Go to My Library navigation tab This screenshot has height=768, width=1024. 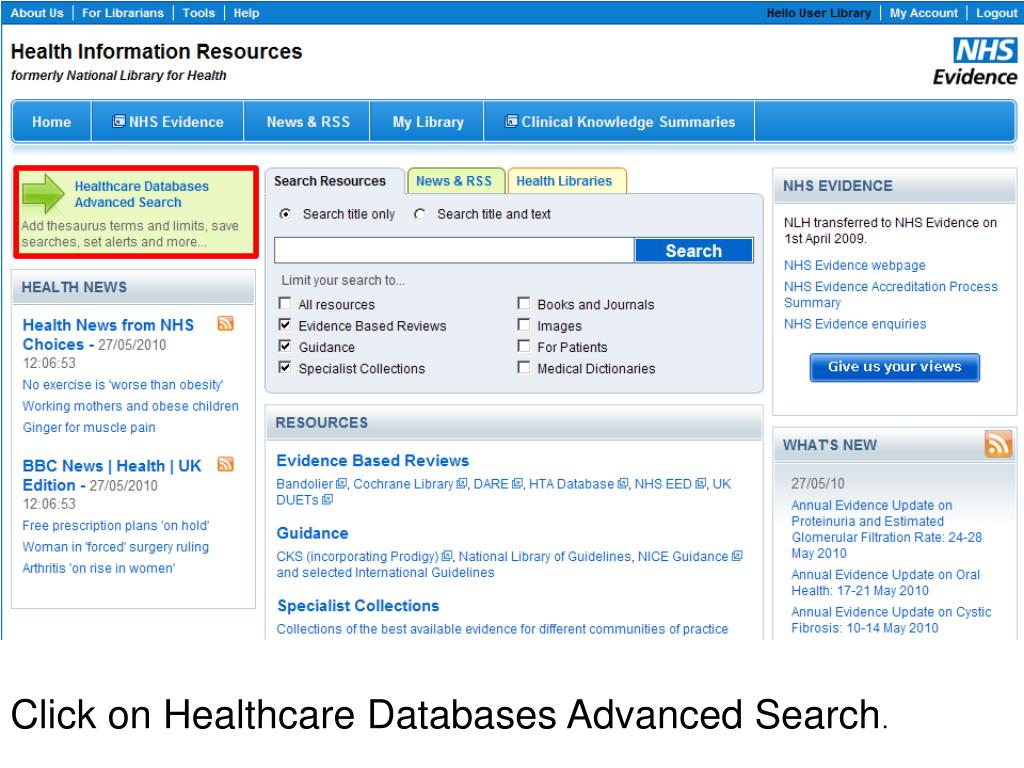(428, 121)
